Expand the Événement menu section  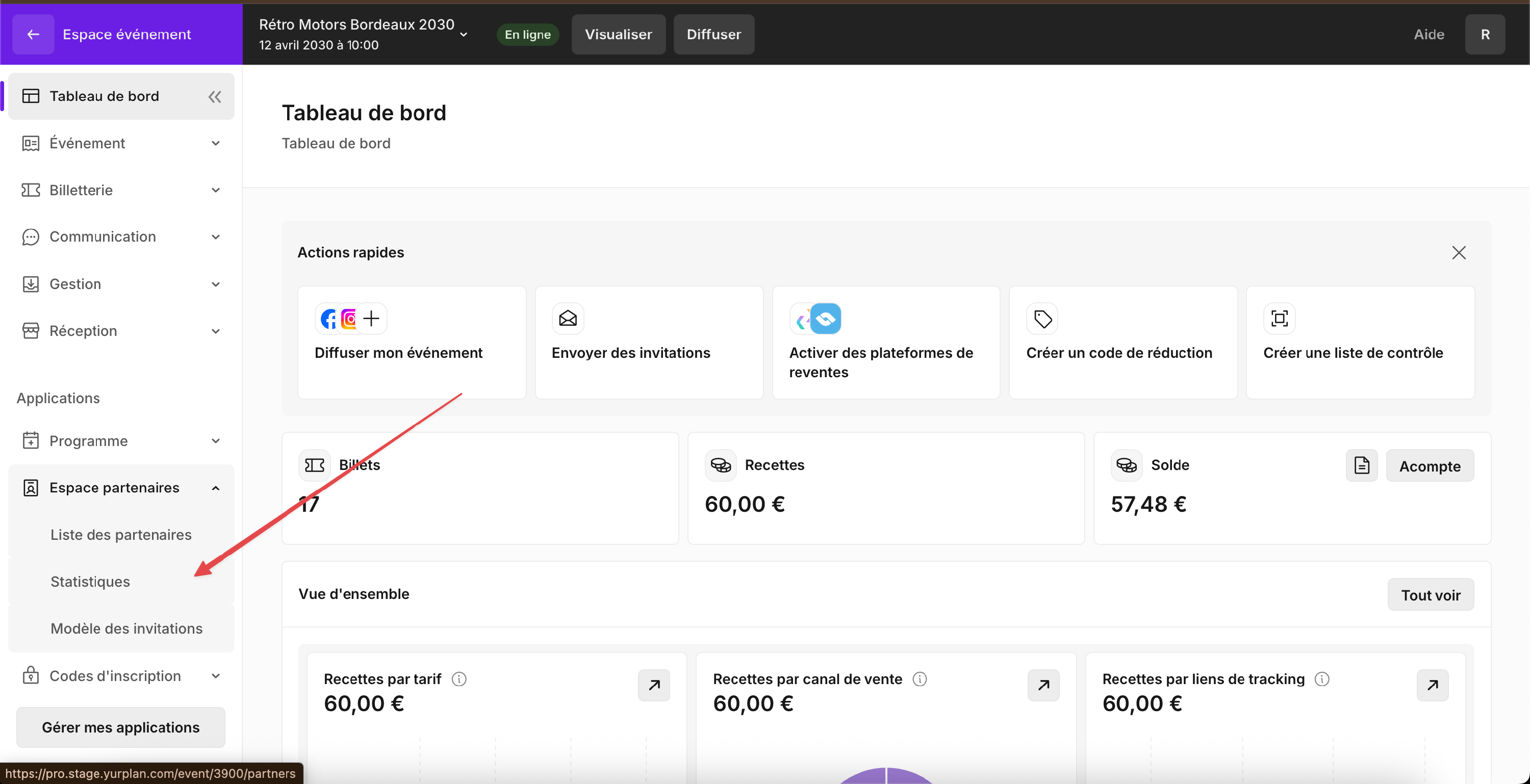point(215,144)
